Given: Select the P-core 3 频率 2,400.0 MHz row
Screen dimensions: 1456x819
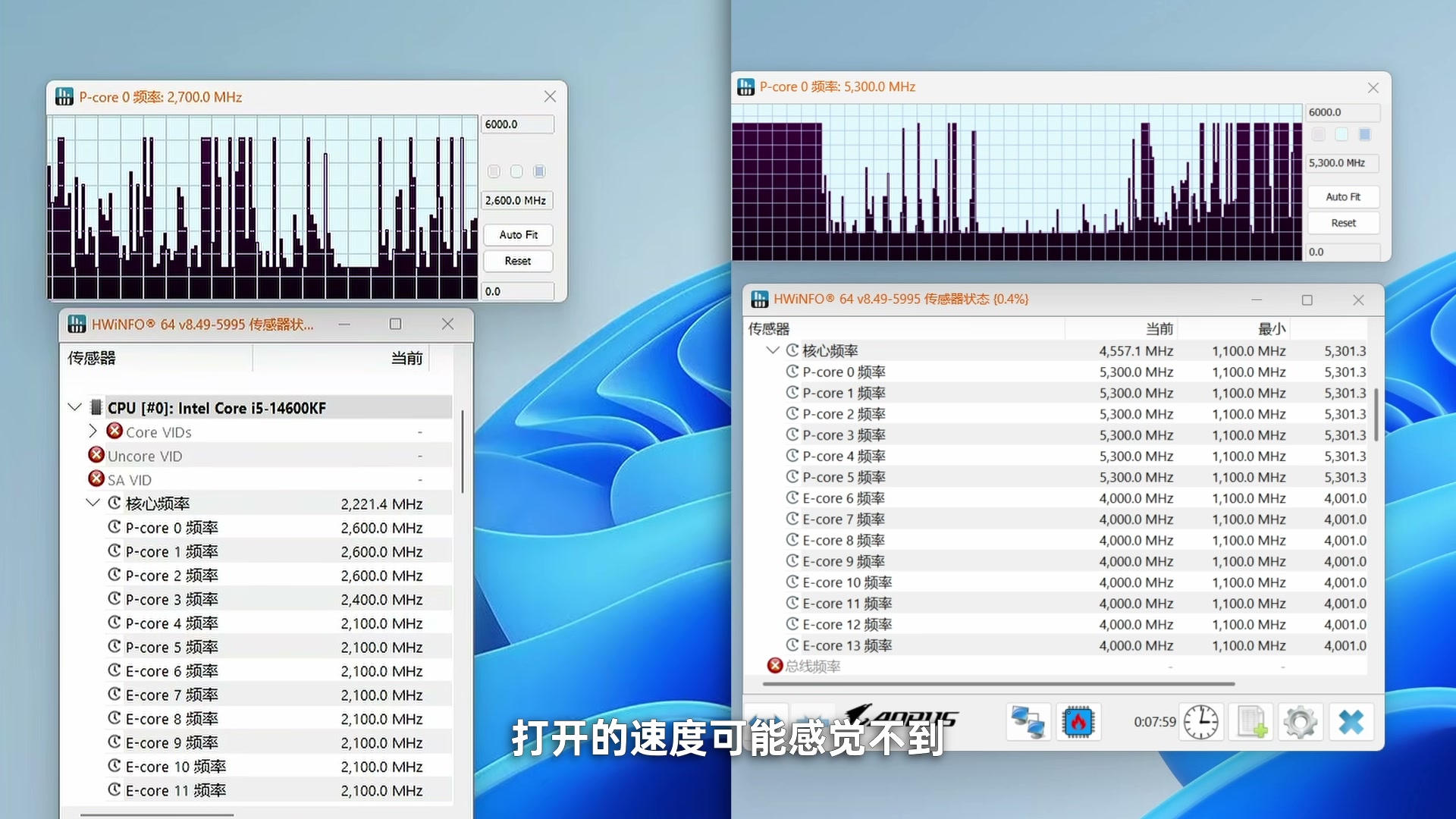Looking at the screenshot, I should coord(258,599).
